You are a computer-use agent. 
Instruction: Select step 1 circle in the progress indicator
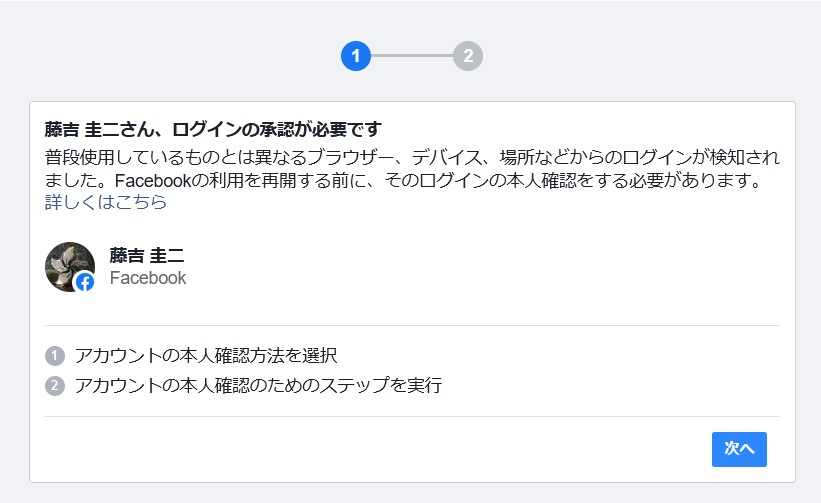tap(356, 56)
